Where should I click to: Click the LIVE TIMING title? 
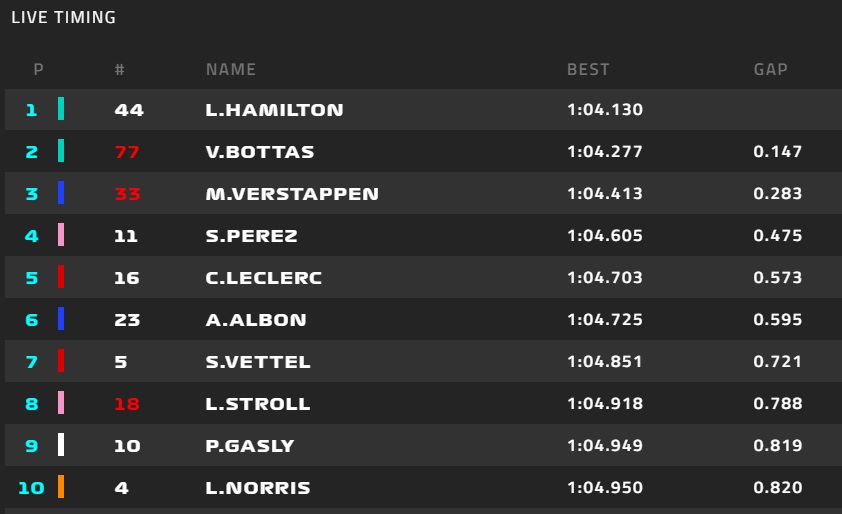63,17
